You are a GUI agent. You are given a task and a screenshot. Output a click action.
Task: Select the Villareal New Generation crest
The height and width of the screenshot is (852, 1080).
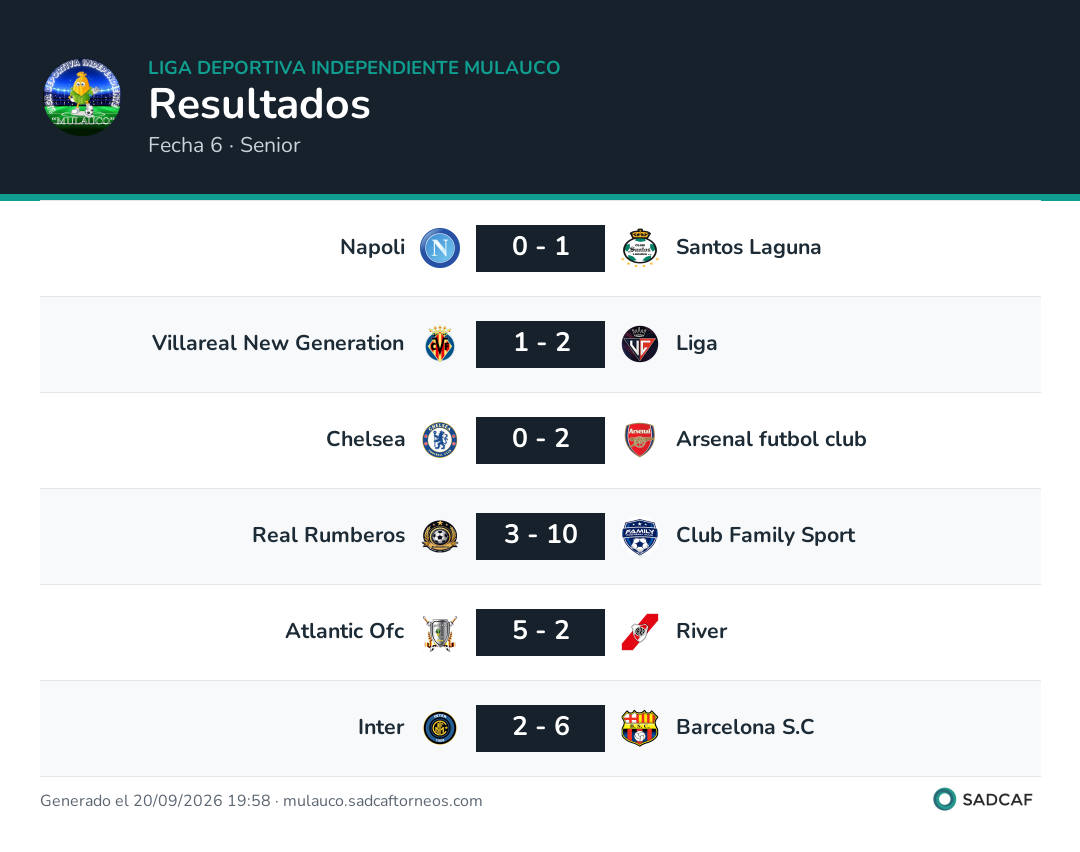click(440, 344)
